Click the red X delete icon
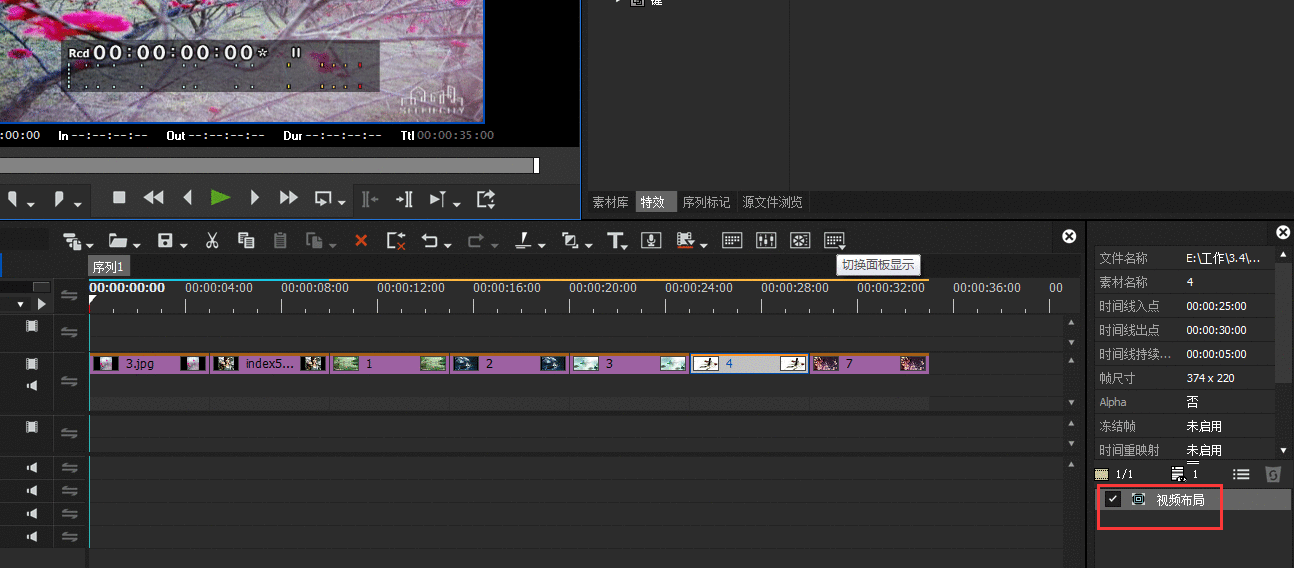This screenshot has width=1294, height=568. point(361,240)
